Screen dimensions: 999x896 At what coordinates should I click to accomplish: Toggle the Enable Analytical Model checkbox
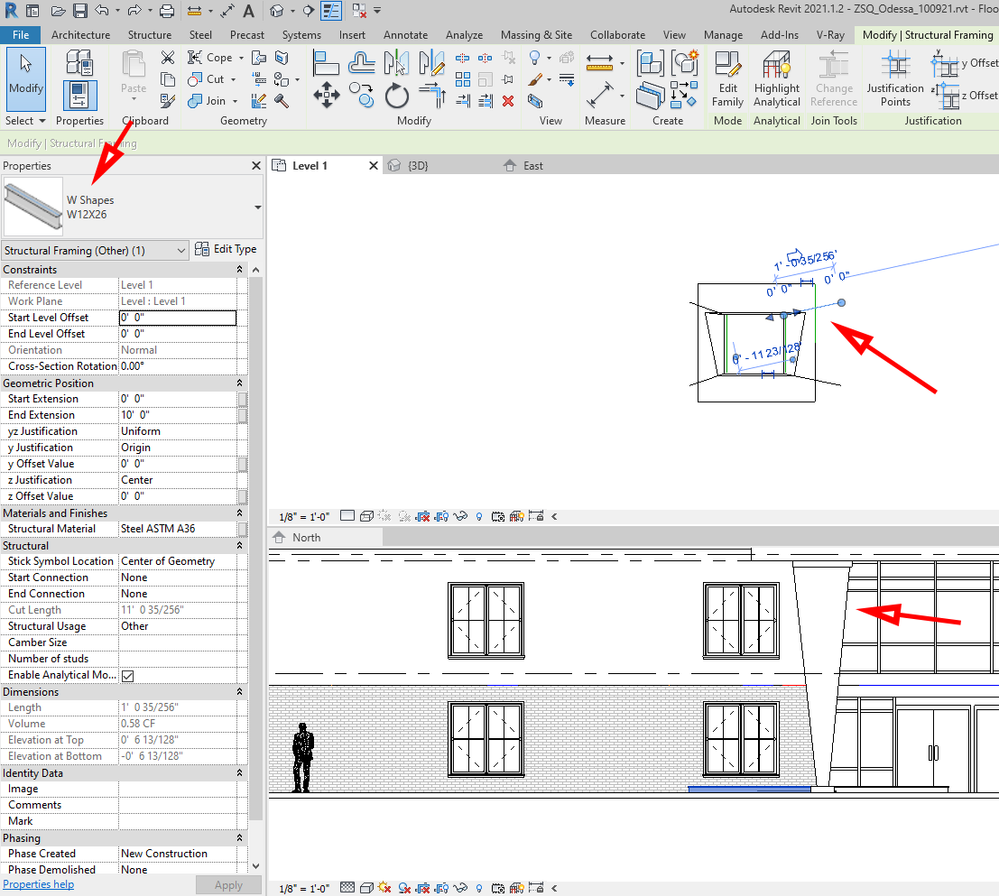[126, 675]
